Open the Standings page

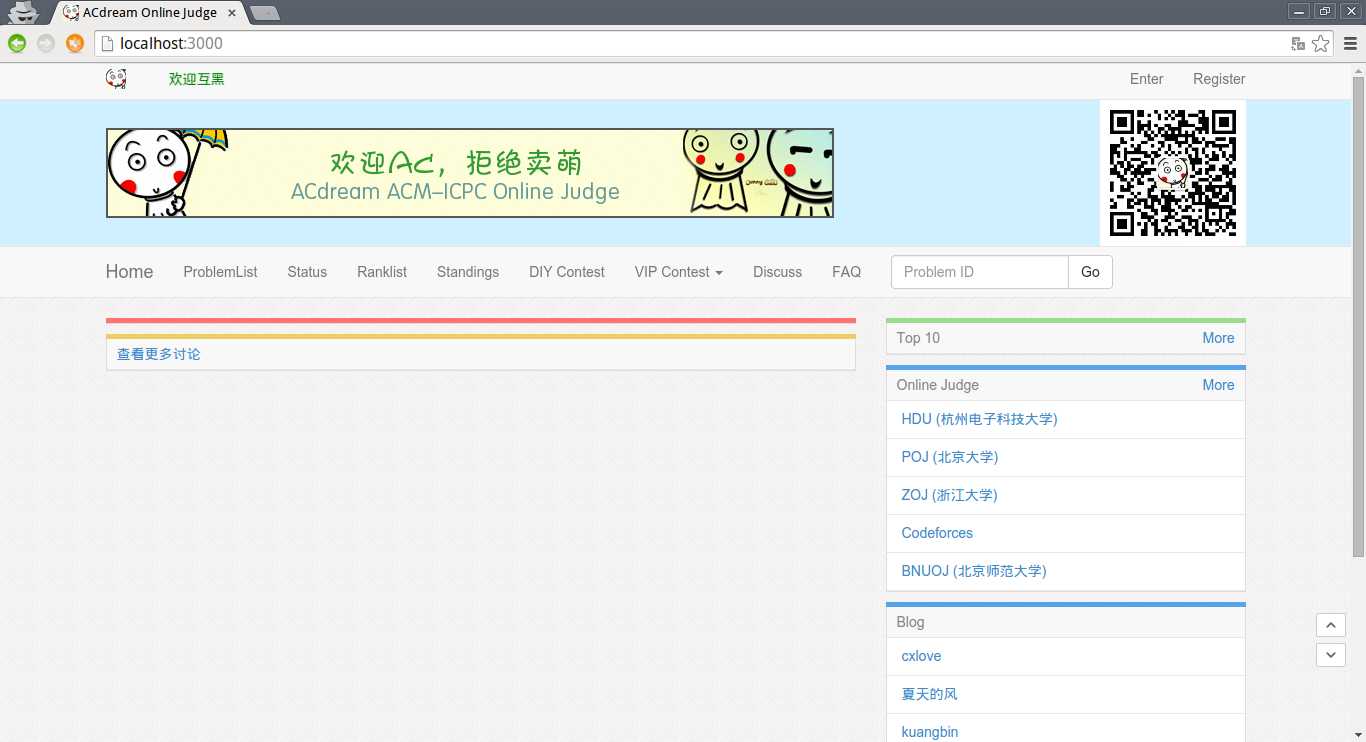468,272
